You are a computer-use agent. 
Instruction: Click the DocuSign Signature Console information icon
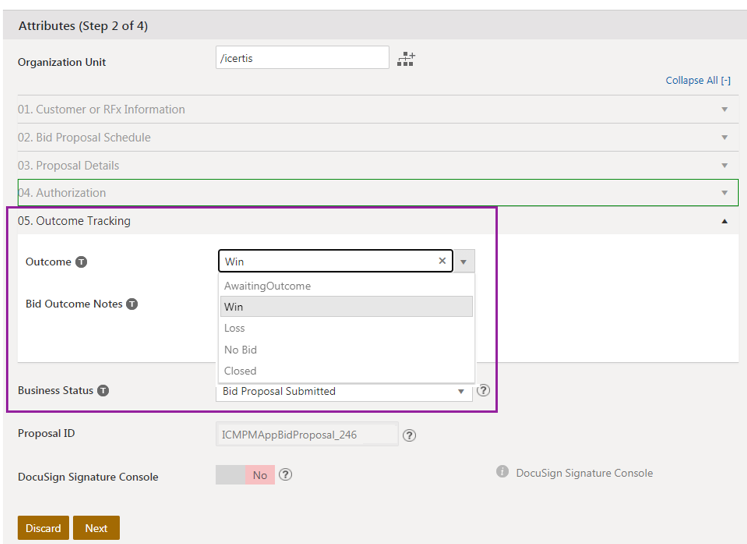502,472
